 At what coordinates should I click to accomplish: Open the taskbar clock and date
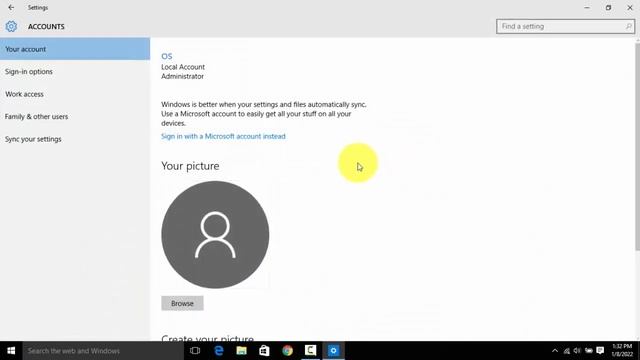[622, 351]
